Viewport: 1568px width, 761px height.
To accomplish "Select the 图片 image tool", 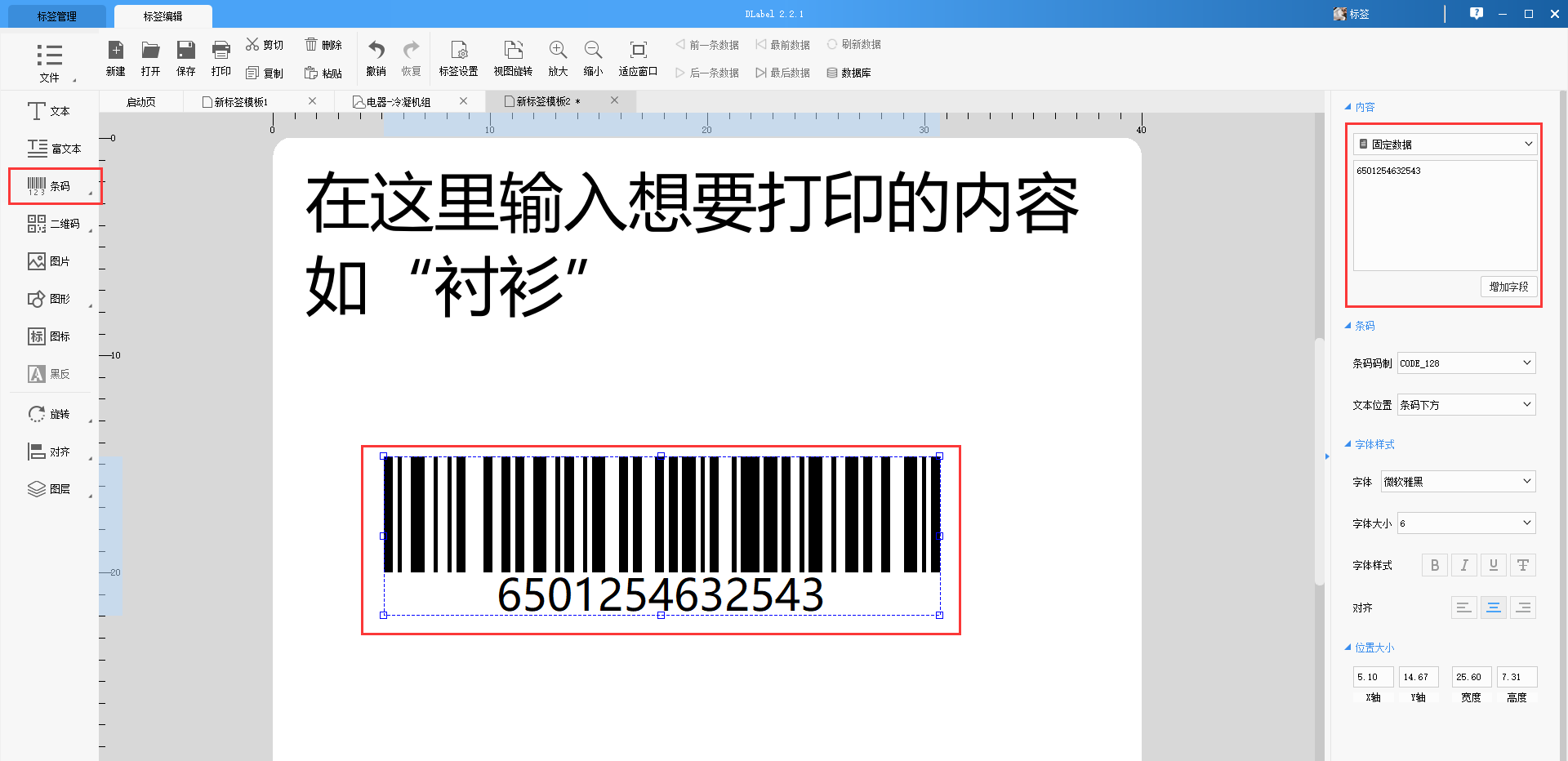I will coord(49,261).
